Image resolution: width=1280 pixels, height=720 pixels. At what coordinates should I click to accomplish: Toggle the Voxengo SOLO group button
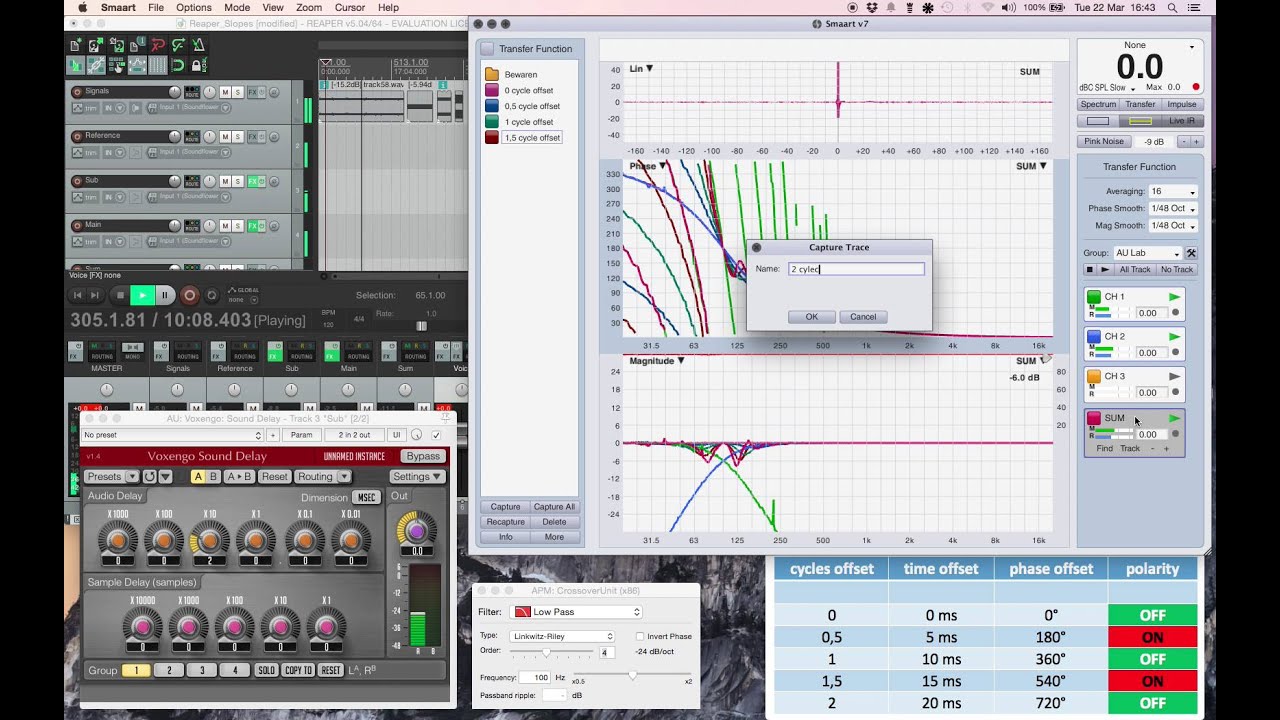point(266,670)
